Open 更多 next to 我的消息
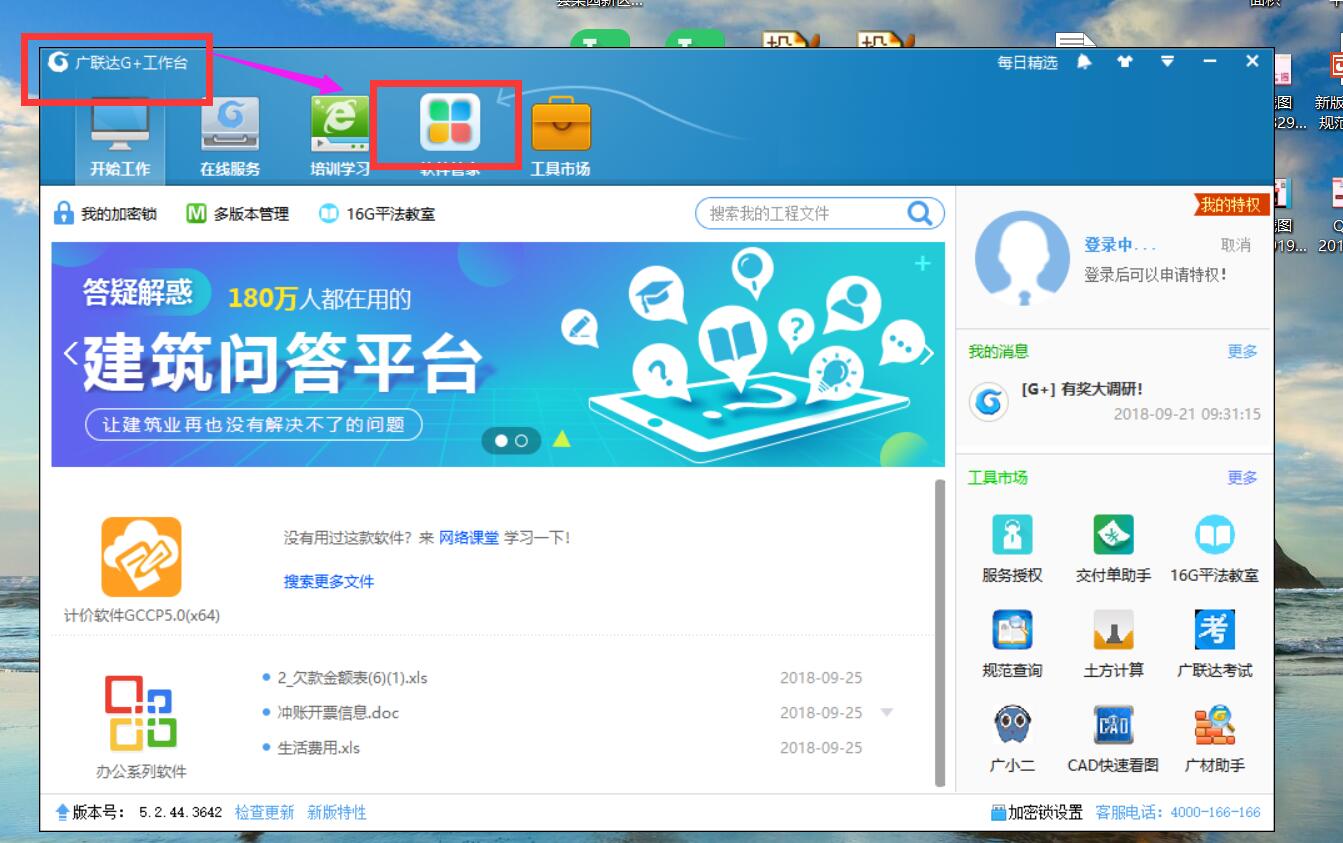Image resolution: width=1343 pixels, height=843 pixels. [1242, 352]
